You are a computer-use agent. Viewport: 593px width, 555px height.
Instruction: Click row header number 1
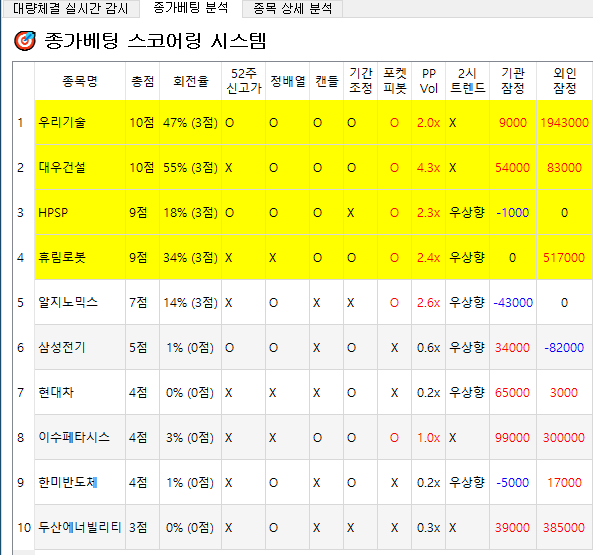(23, 122)
